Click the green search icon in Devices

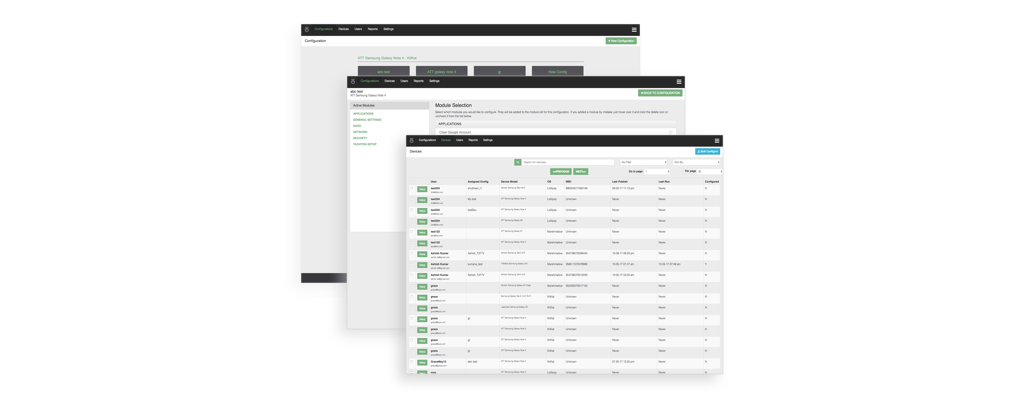(518, 162)
